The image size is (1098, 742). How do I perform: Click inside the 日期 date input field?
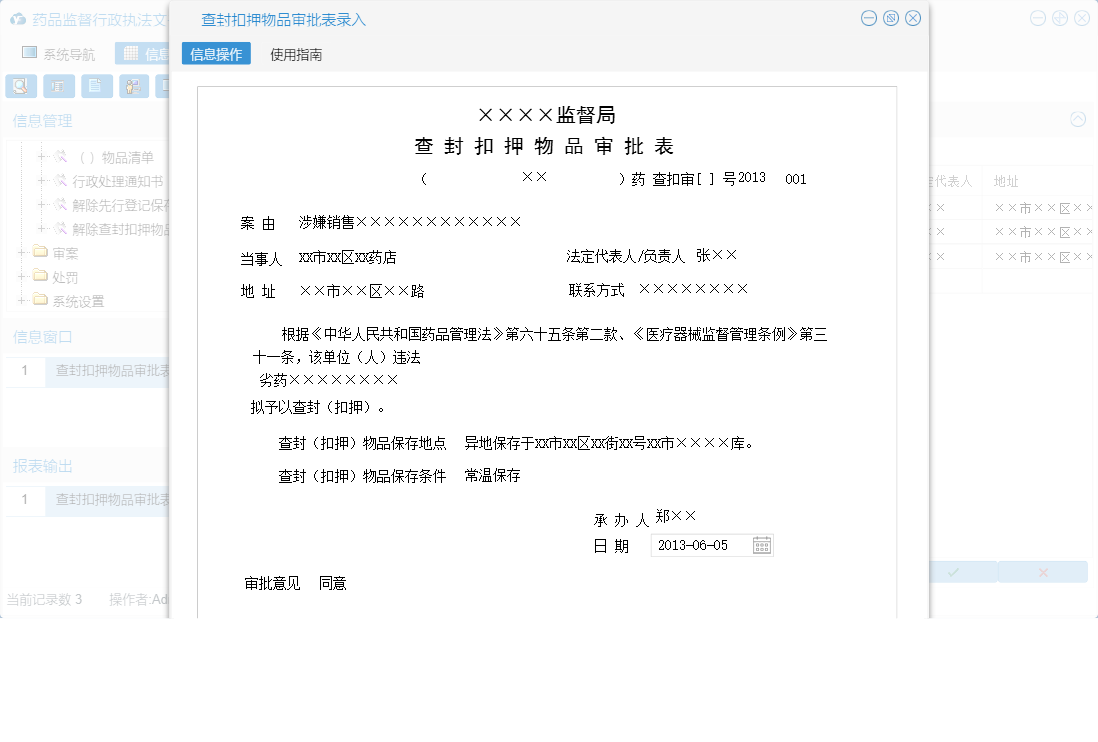tap(700, 545)
